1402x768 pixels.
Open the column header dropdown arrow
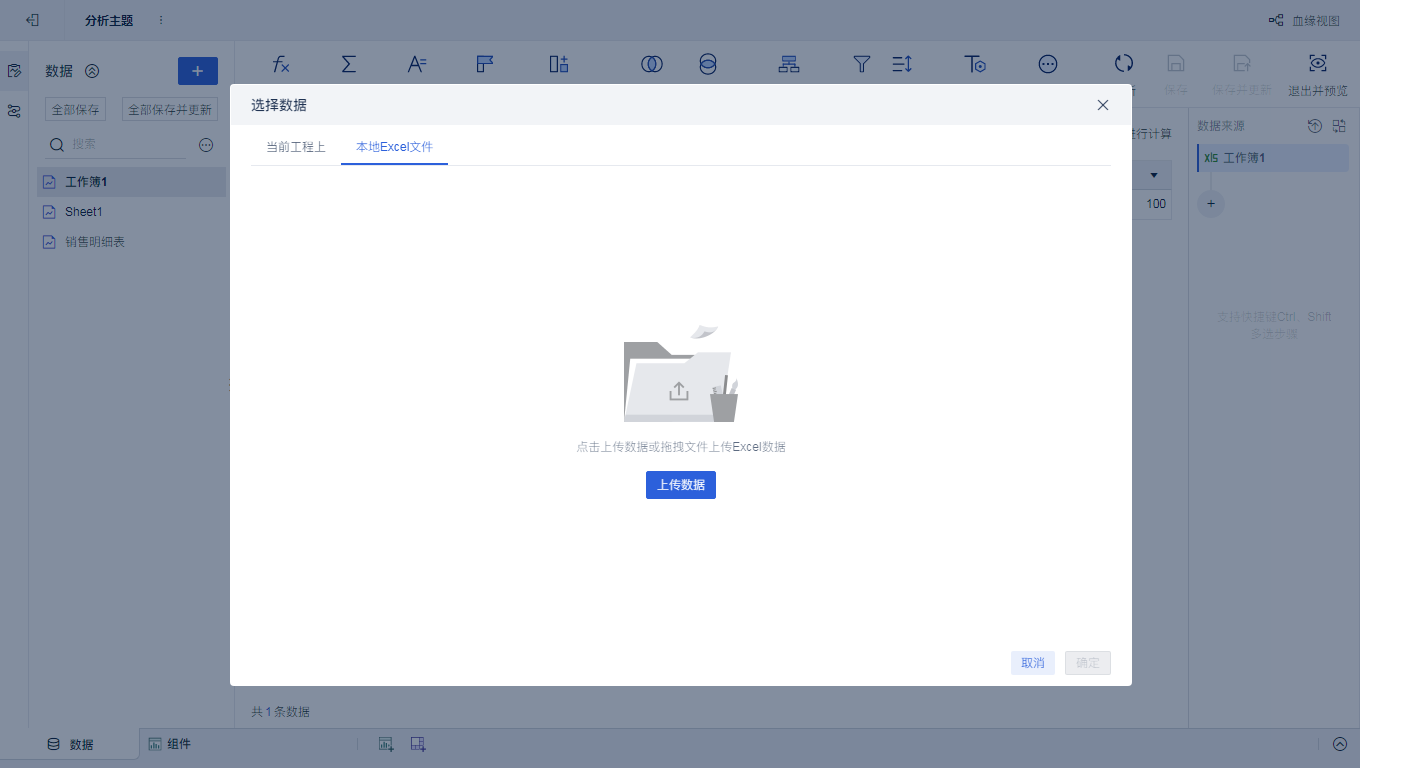1154,176
